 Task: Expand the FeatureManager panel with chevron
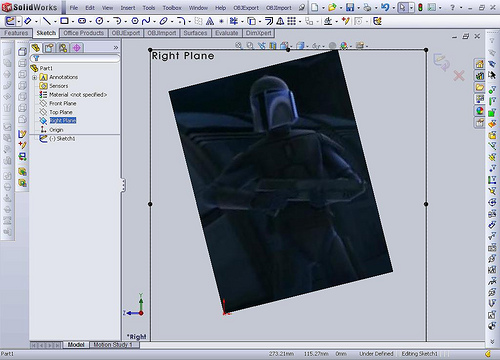(x=116, y=48)
